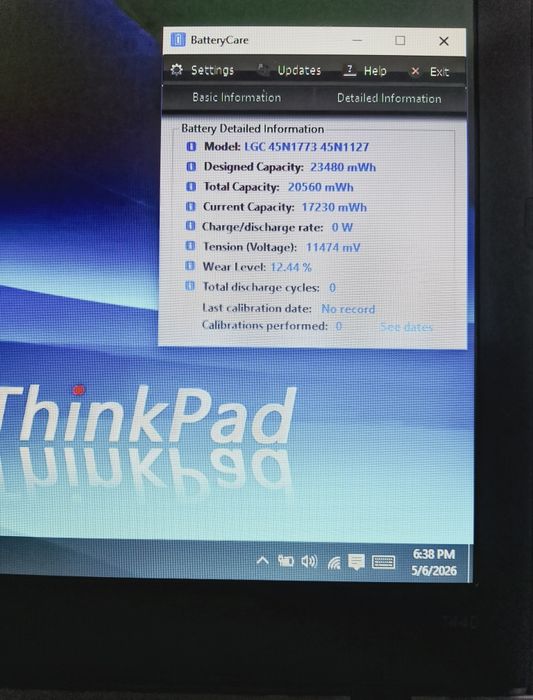Viewport: 533px width, 700px height.
Task: Click the battery icon beside Total Capacity
Action: (191, 187)
